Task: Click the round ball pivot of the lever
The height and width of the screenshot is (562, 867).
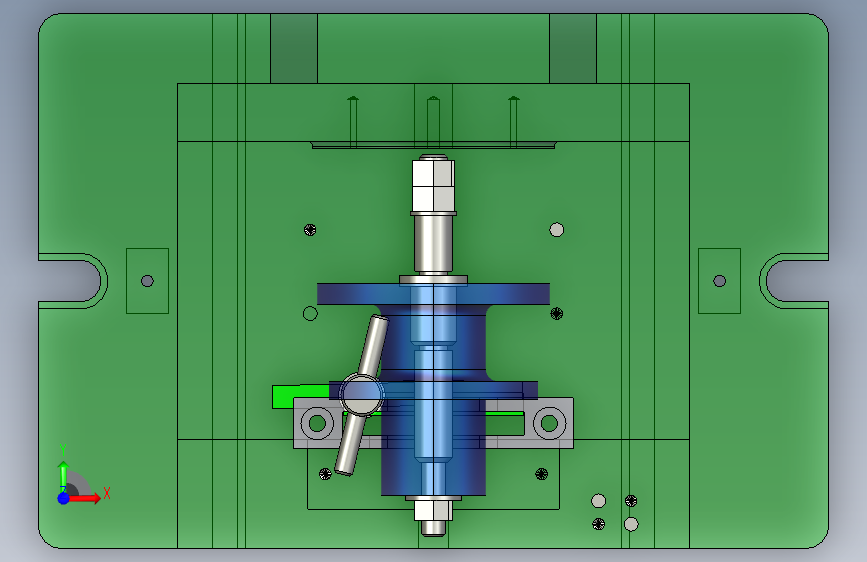Action: [362, 394]
